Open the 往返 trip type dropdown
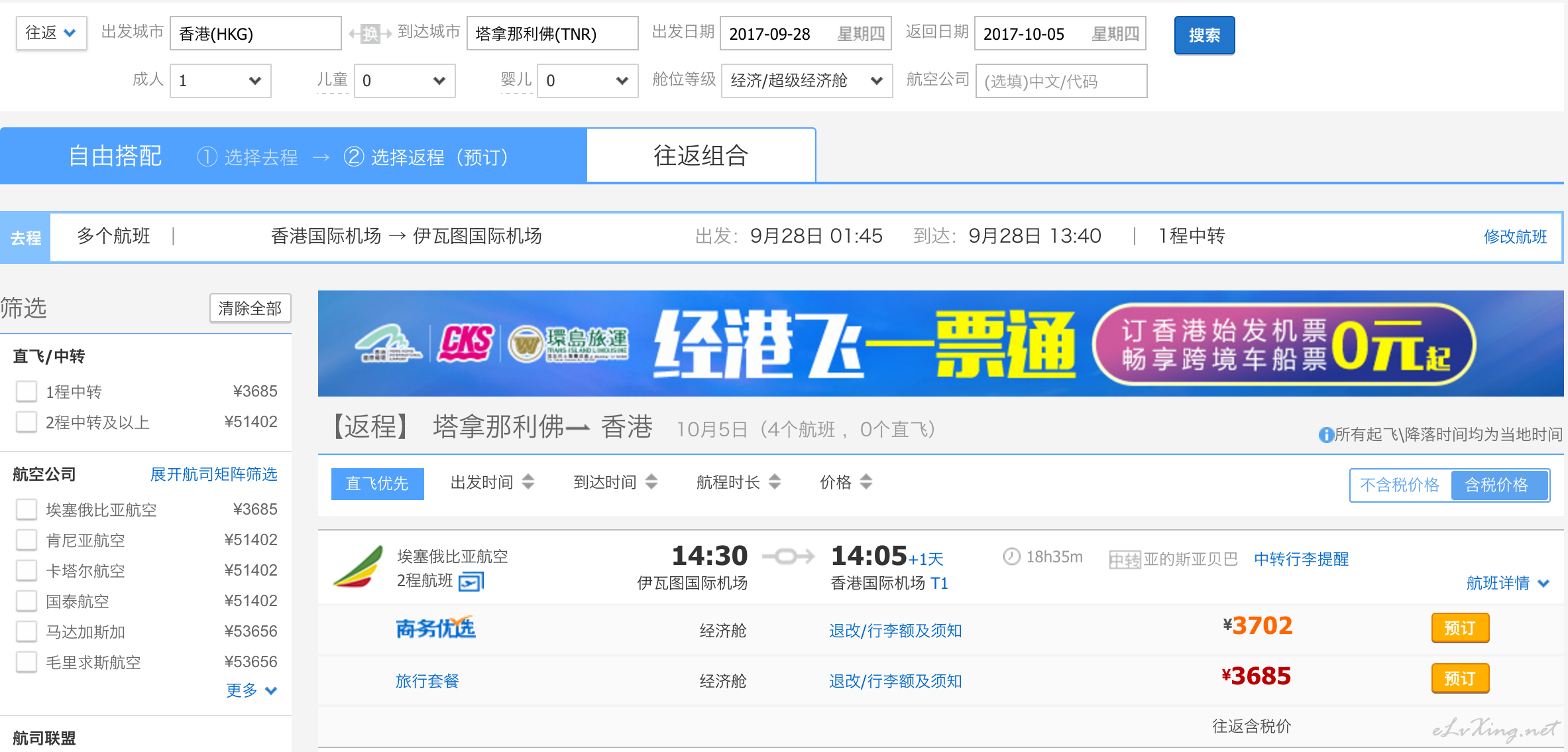The width and height of the screenshot is (1568, 752). pyautogui.click(x=51, y=33)
